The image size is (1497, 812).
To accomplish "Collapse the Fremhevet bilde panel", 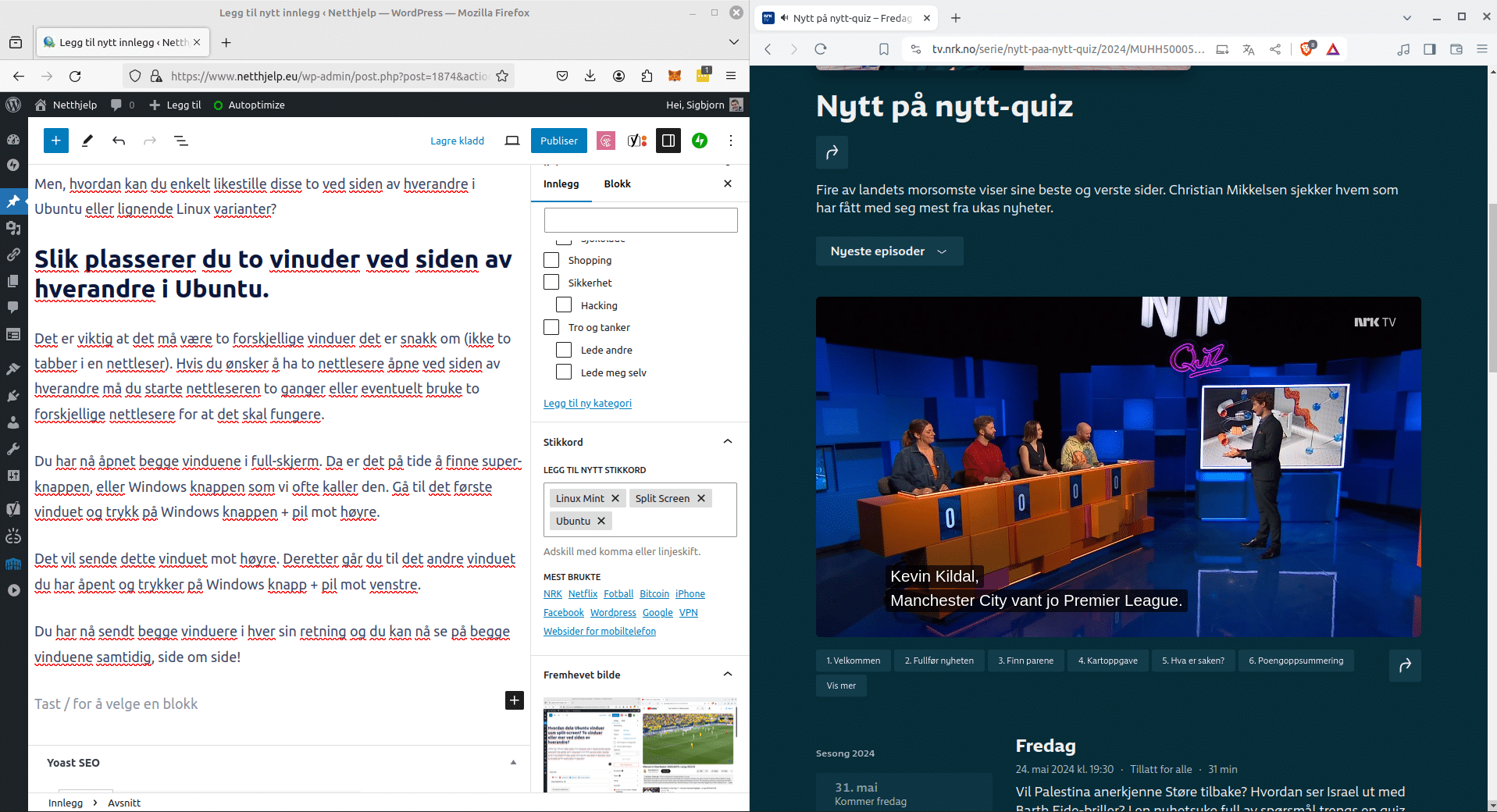I will (728, 675).
